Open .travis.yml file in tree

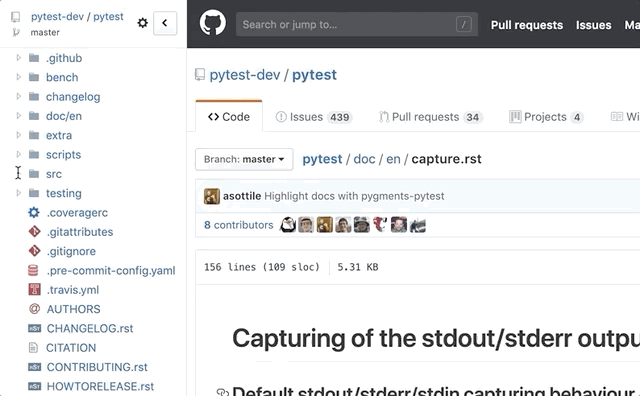[x=73, y=289]
